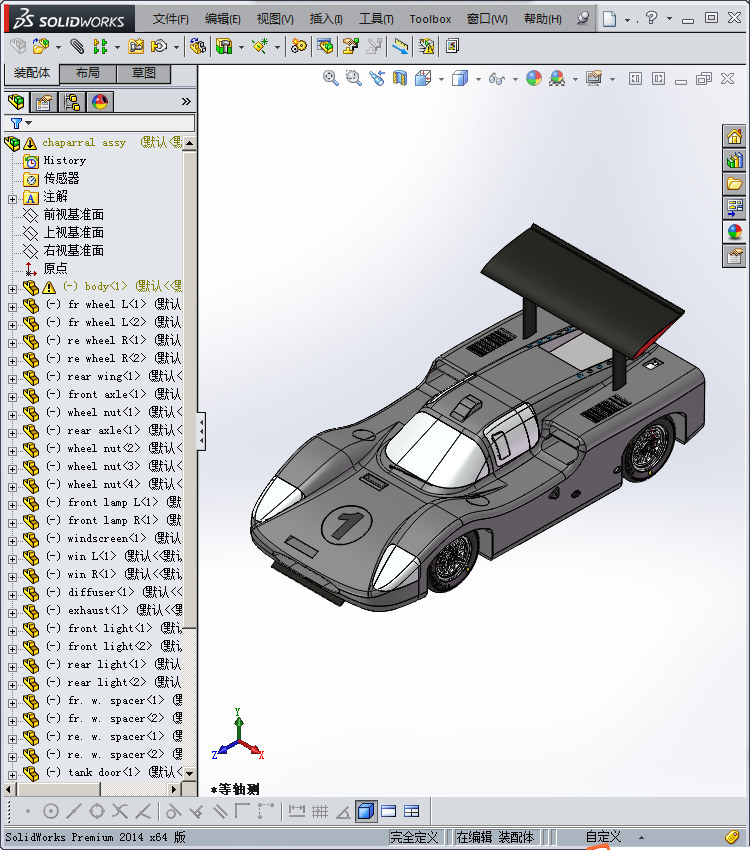Click the Zoom to Area icon
The width and height of the screenshot is (750, 850).
(x=354, y=79)
